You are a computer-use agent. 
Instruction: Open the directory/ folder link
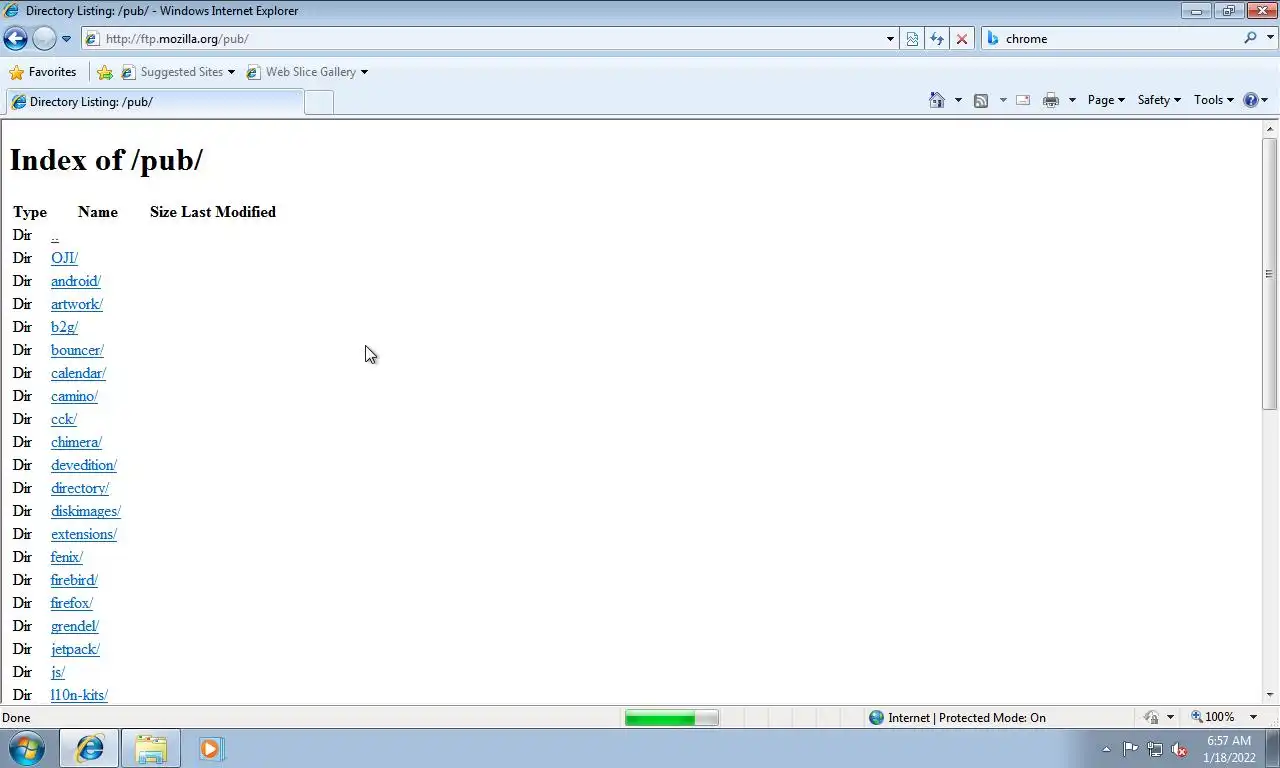point(80,488)
